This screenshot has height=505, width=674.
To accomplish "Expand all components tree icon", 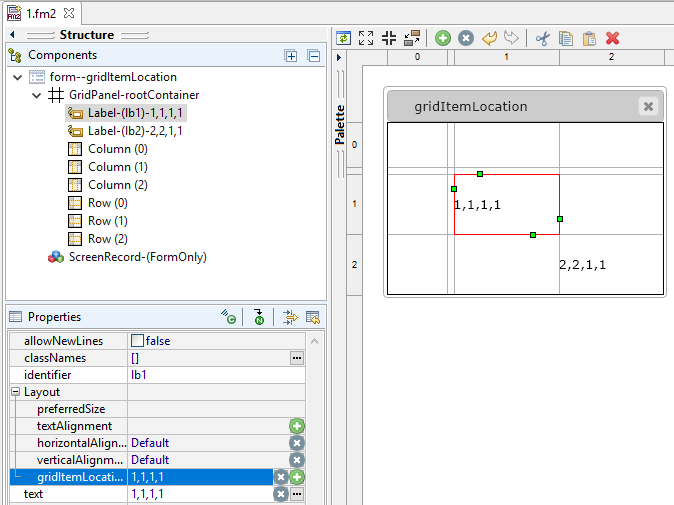I will pyautogui.click(x=291, y=56).
